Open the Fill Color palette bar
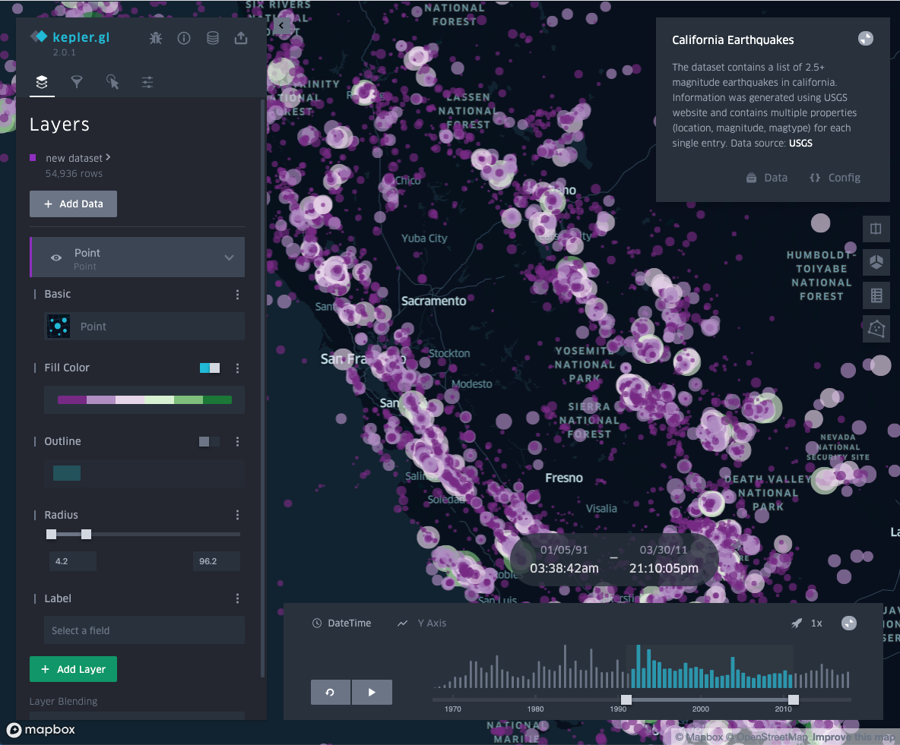This screenshot has height=745, width=900. [145, 400]
